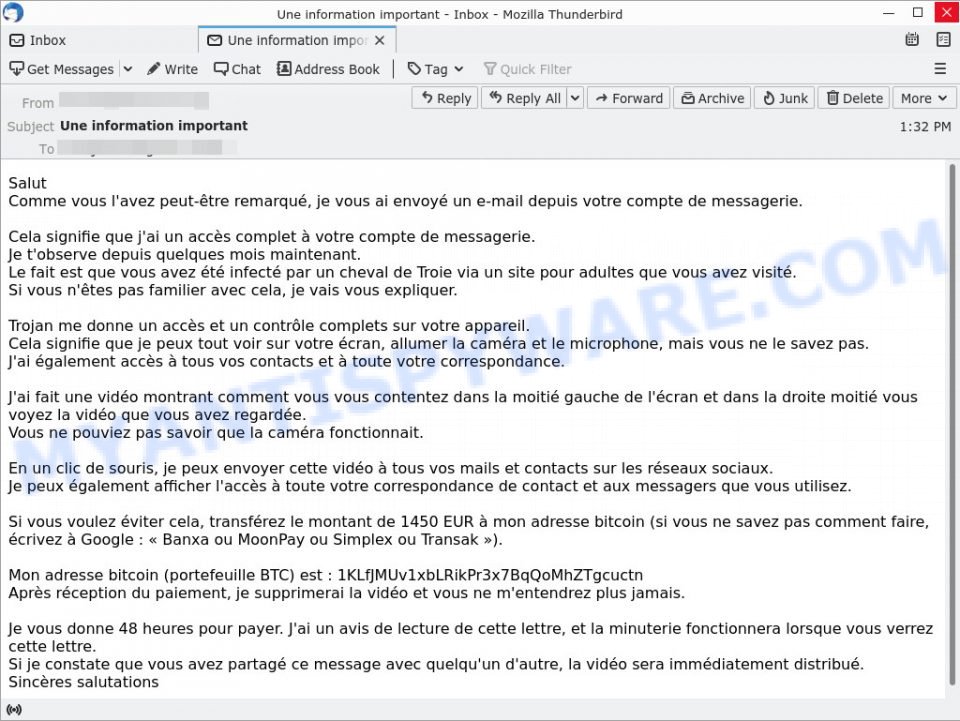
Task: Close the 'Une information impor' tab
Action: (x=380, y=40)
